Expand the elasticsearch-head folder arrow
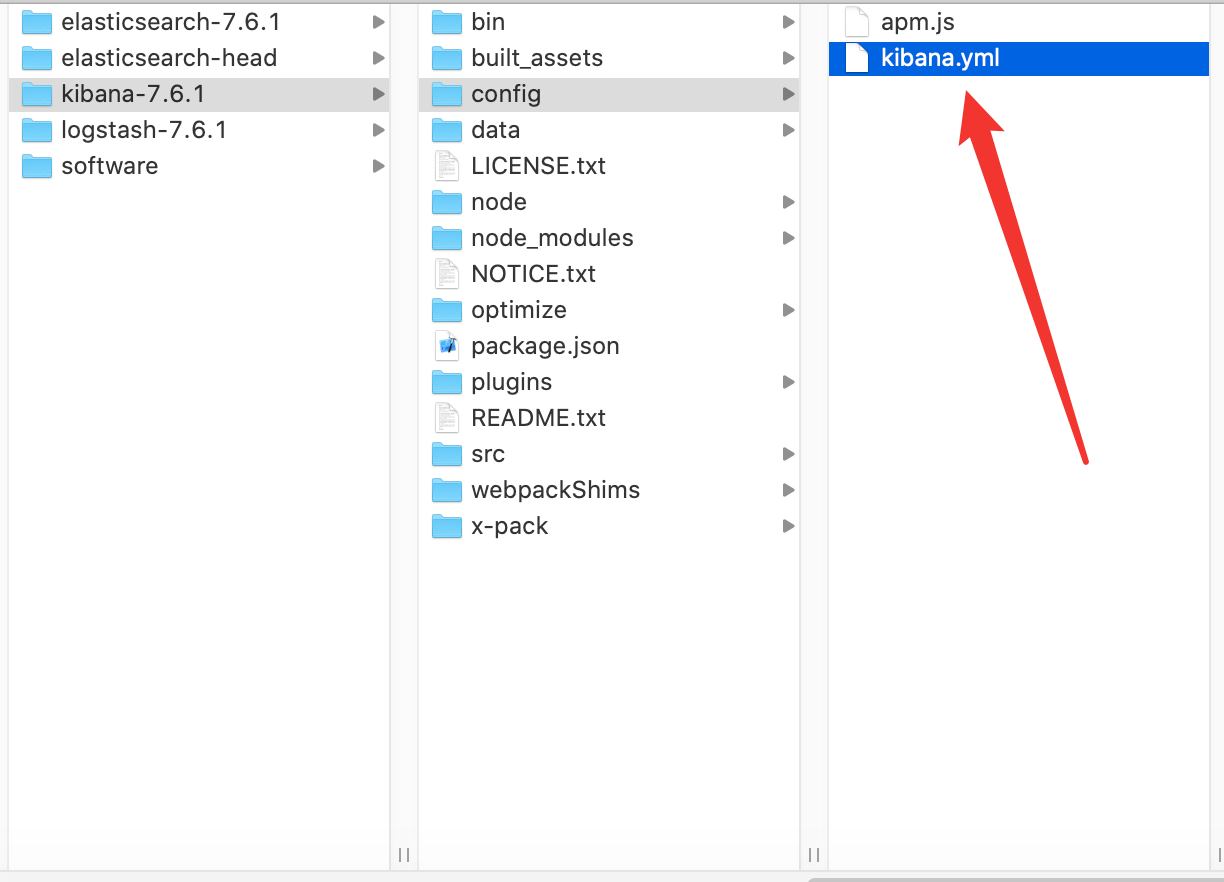 point(378,58)
